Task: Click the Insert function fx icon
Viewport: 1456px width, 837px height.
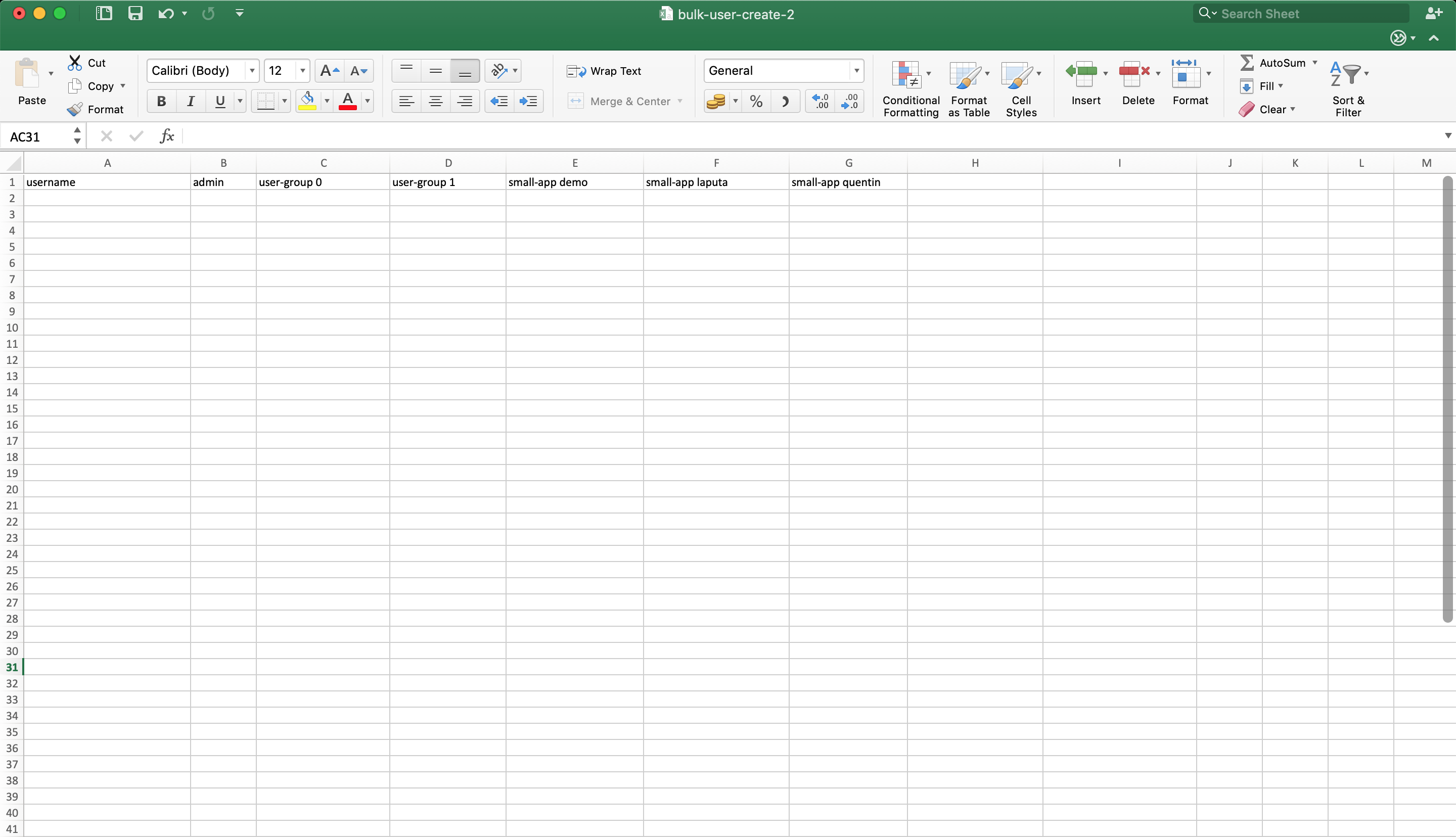Action: [167, 136]
